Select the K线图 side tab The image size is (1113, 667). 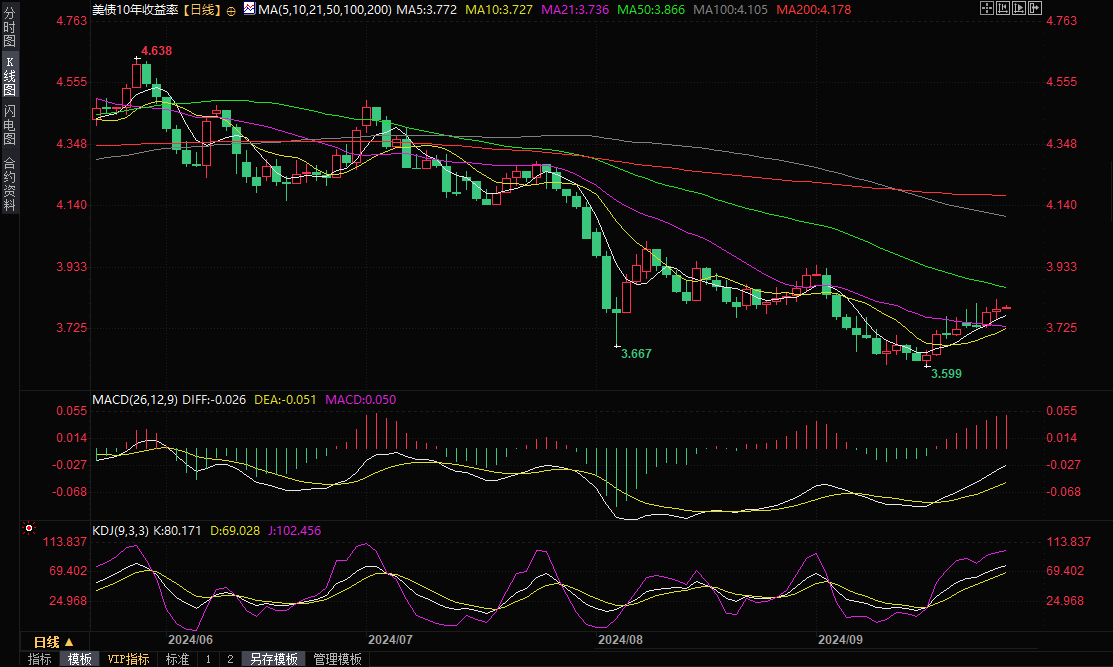coord(10,76)
